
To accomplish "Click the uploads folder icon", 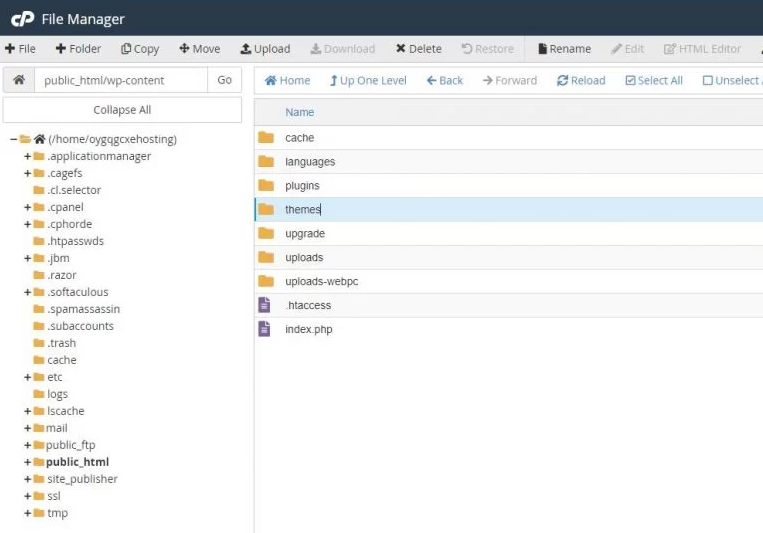I will pyautogui.click(x=266, y=257).
